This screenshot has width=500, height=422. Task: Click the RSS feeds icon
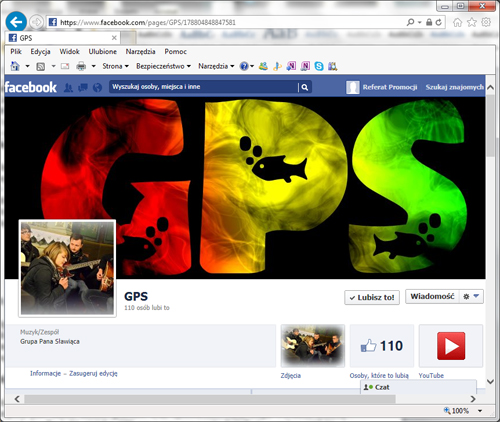click(x=41, y=66)
